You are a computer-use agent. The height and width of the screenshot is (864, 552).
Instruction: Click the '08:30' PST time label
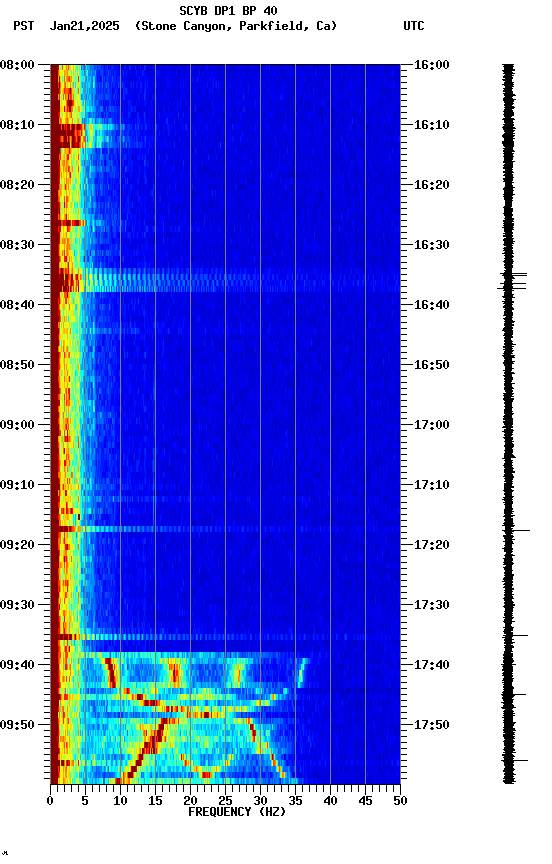[x=17, y=245]
